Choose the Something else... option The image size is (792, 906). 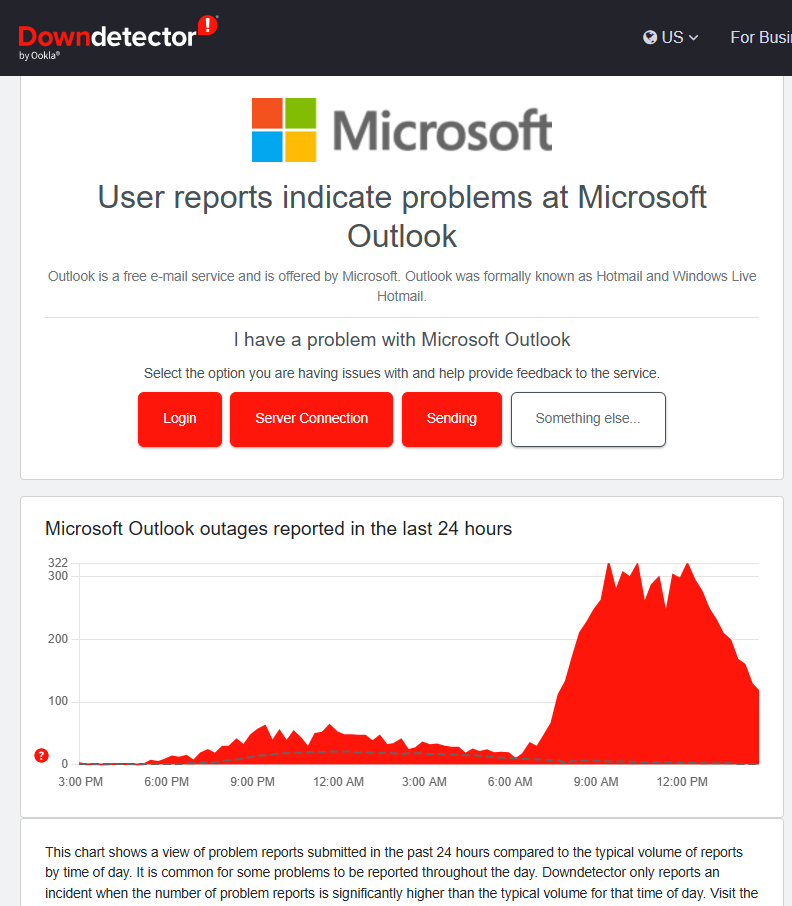pos(588,419)
